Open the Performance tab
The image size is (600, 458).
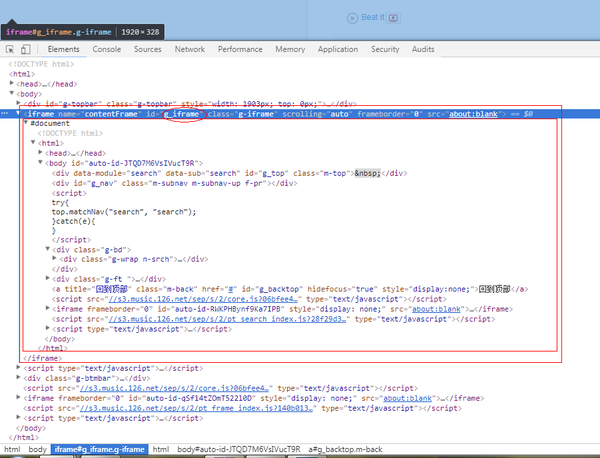[240, 49]
